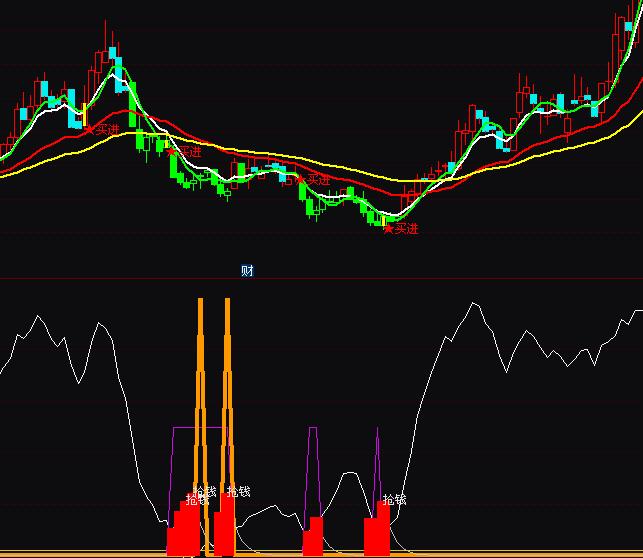
Task: Click the red divider line between panels
Action: (320, 279)
